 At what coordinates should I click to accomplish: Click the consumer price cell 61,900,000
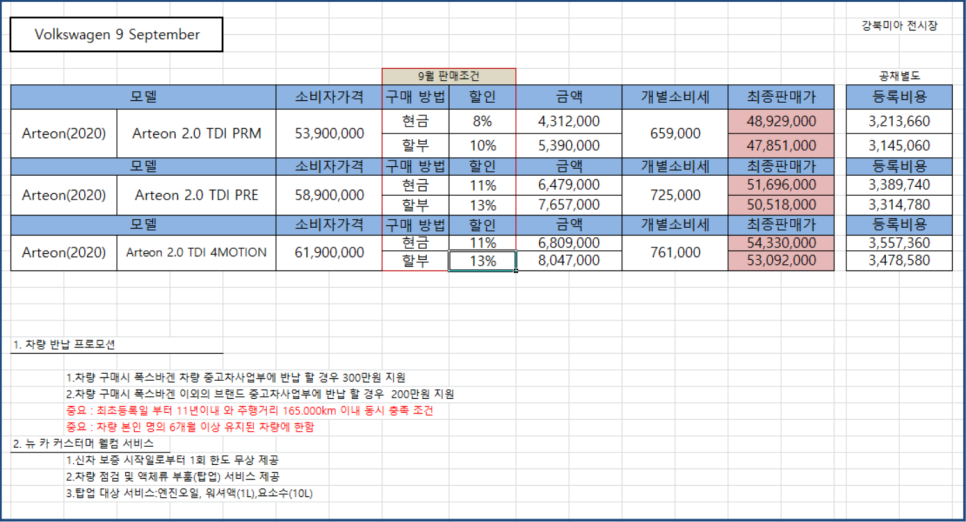coord(329,252)
